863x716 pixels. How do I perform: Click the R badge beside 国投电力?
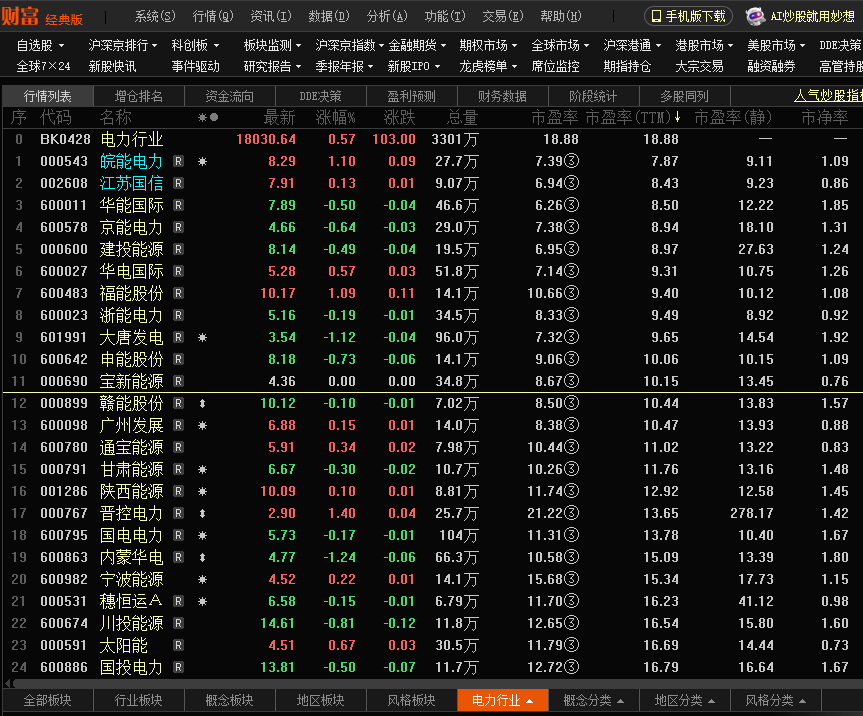tap(178, 668)
